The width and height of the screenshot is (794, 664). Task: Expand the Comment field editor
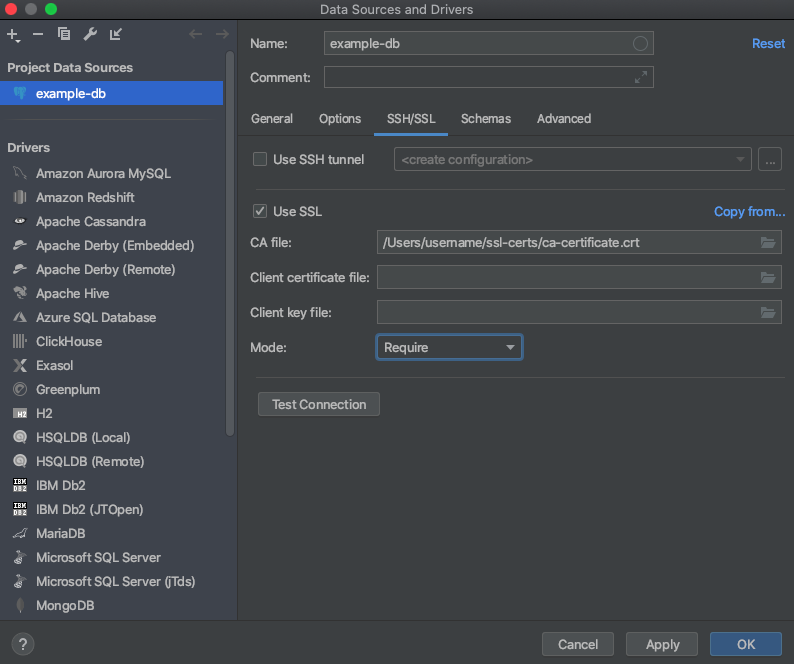(641, 77)
